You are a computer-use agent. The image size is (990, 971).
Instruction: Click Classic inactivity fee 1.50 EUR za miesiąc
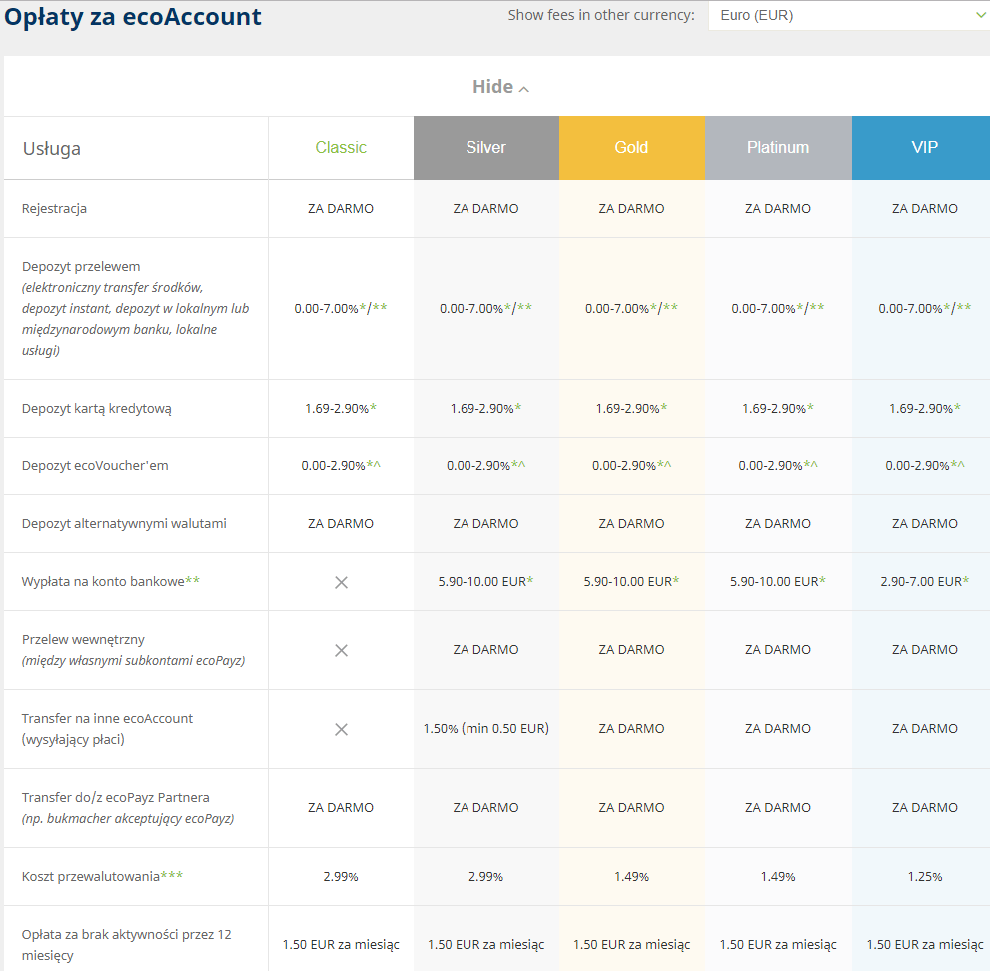click(341, 944)
